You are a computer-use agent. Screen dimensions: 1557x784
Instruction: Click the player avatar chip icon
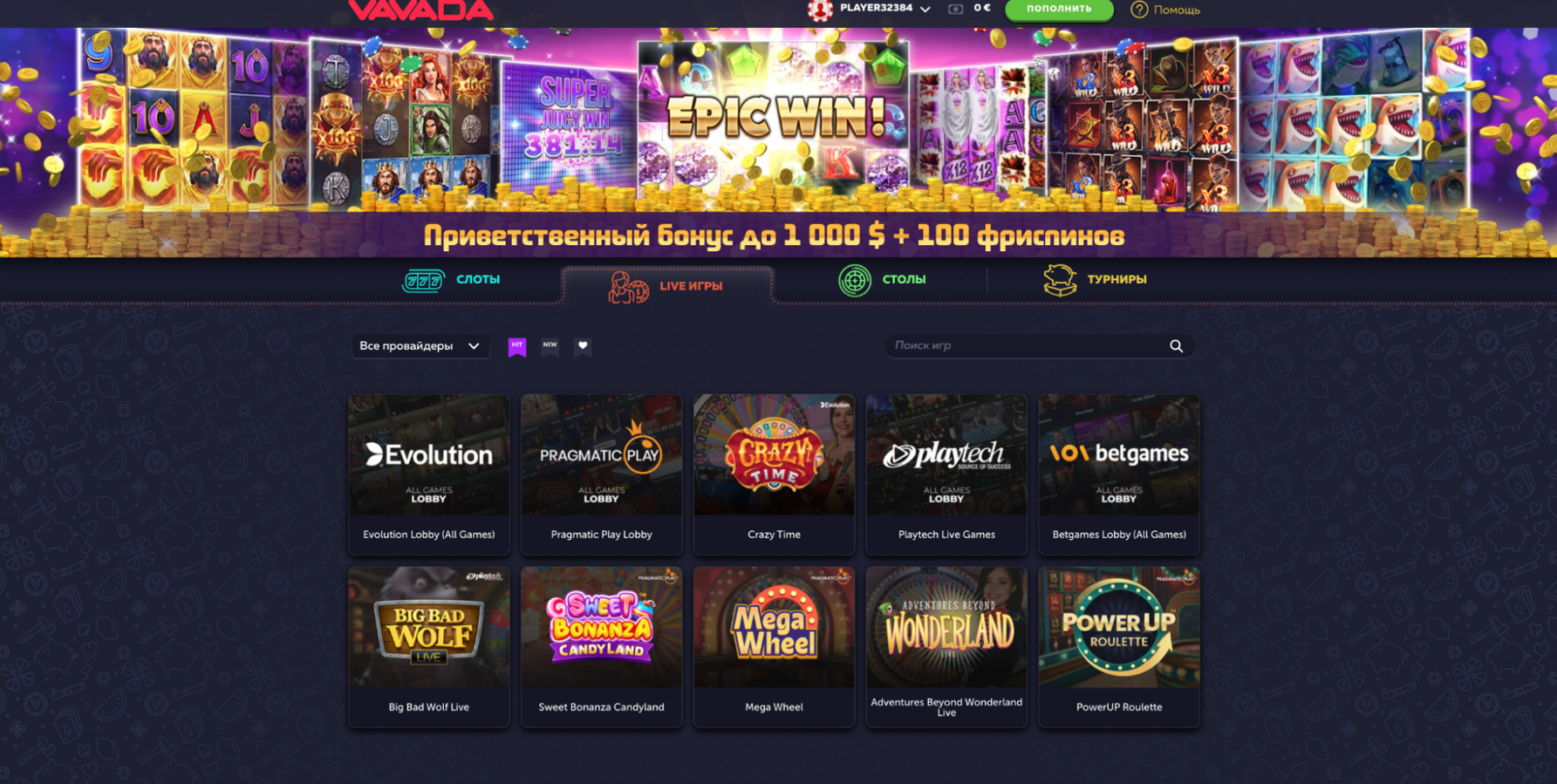[820, 10]
